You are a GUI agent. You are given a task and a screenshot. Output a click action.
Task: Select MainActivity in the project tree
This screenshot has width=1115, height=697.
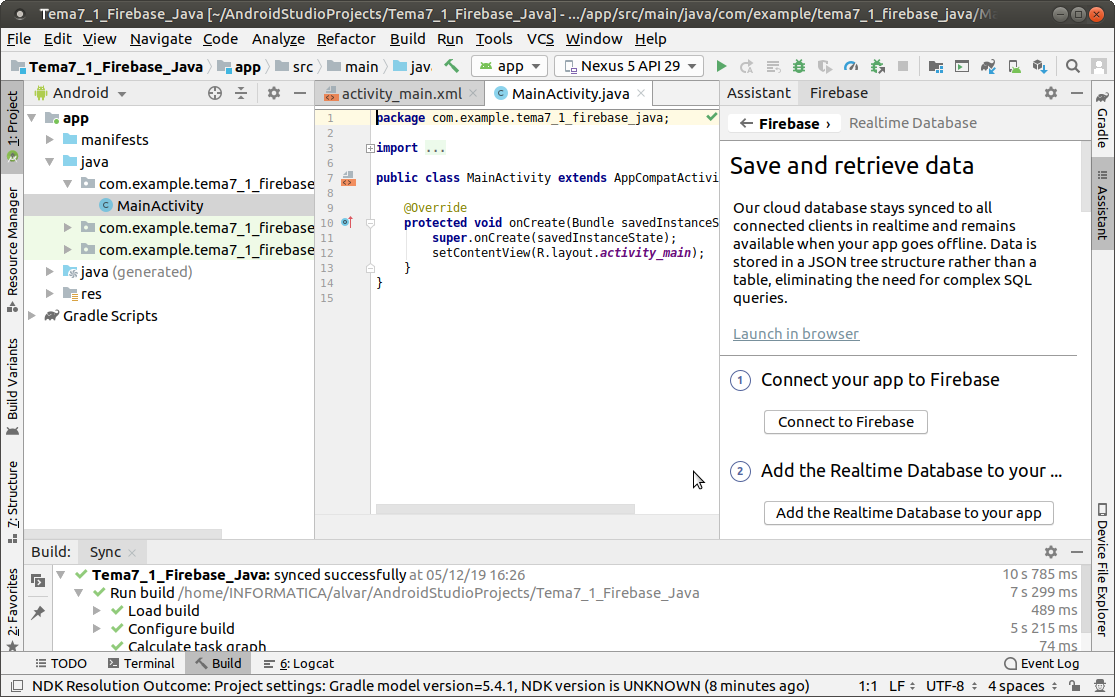coord(159,206)
